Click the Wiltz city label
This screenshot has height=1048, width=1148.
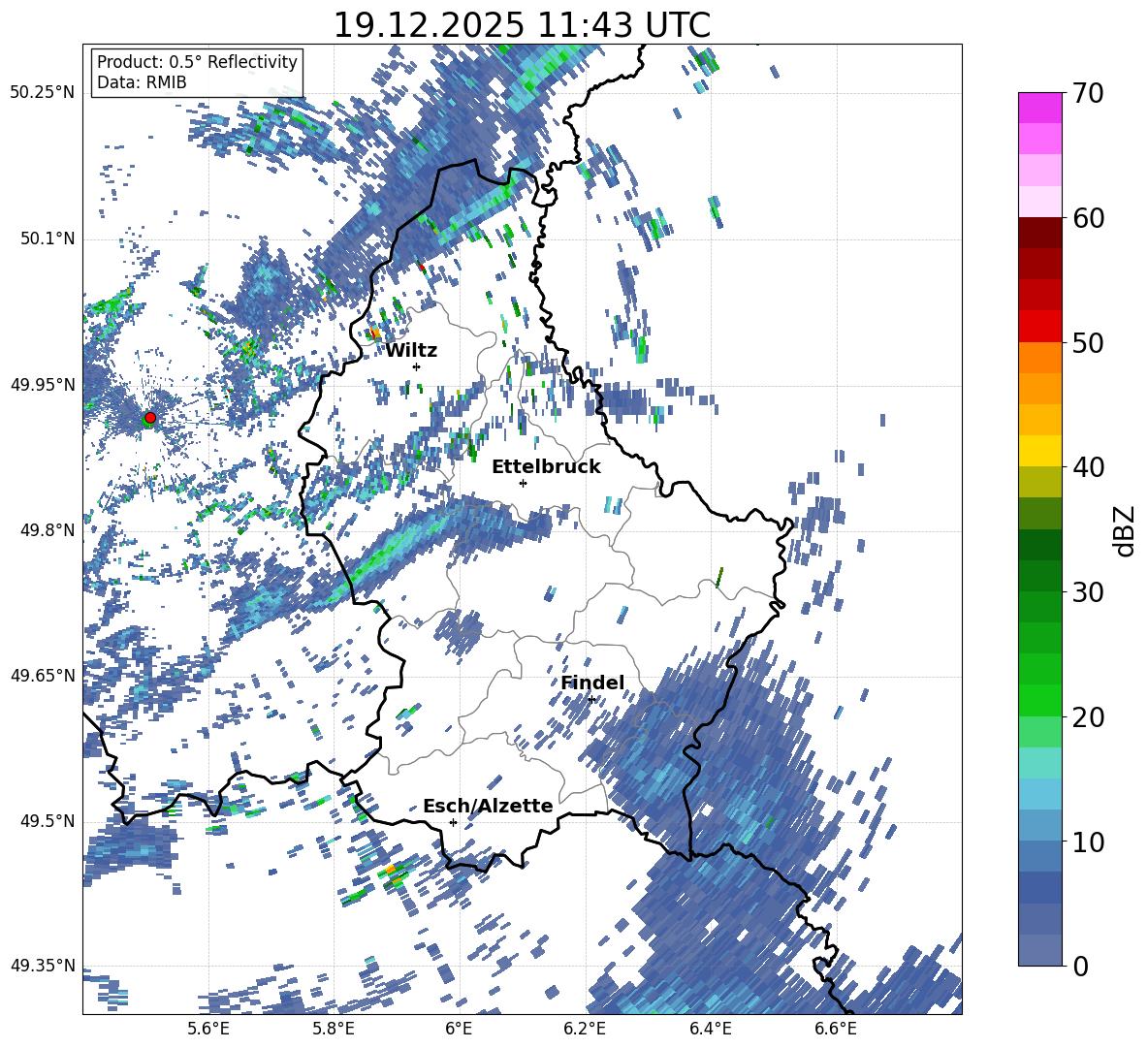[411, 351]
